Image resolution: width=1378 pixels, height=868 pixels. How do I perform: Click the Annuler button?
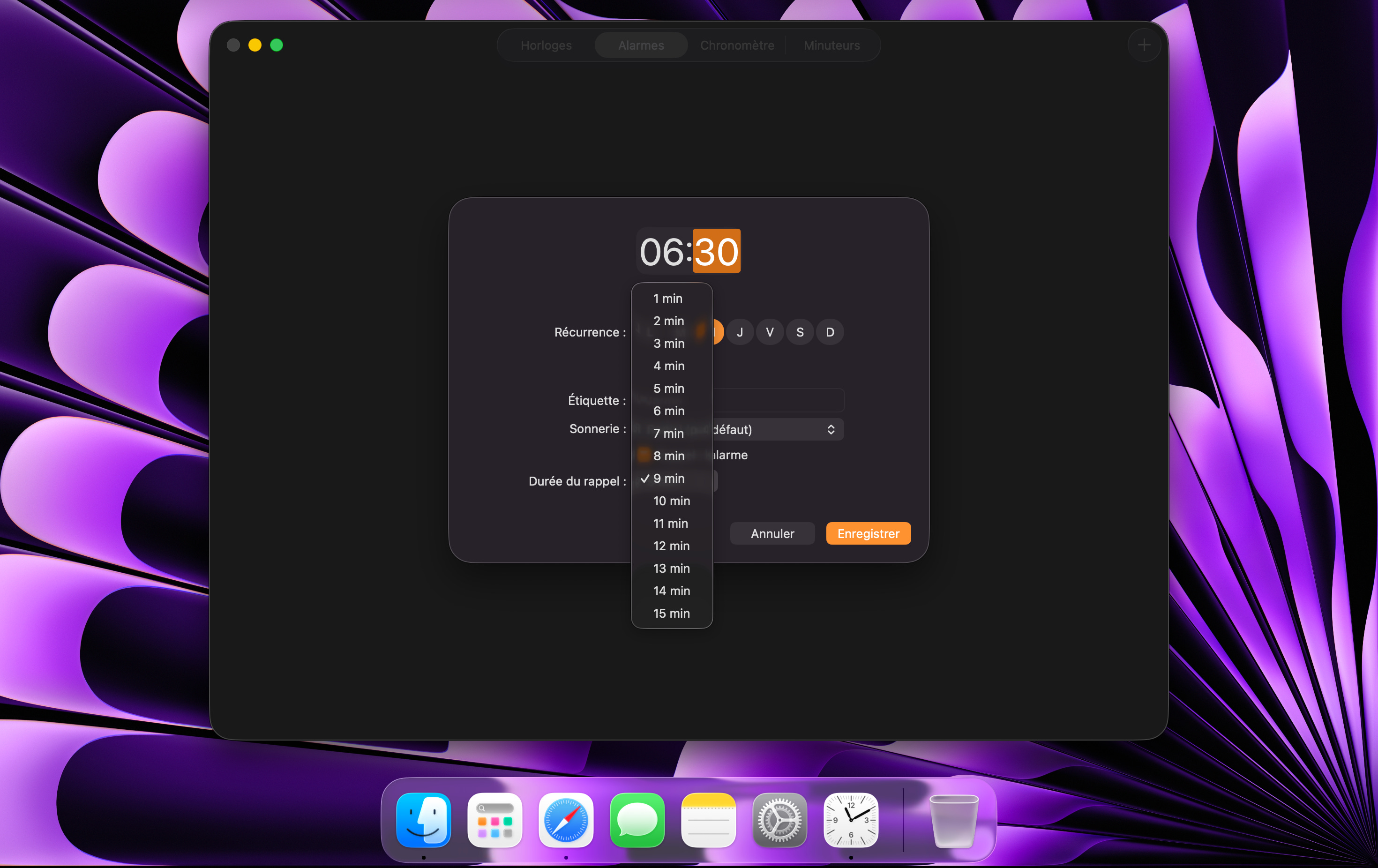pyautogui.click(x=771, y=533)
